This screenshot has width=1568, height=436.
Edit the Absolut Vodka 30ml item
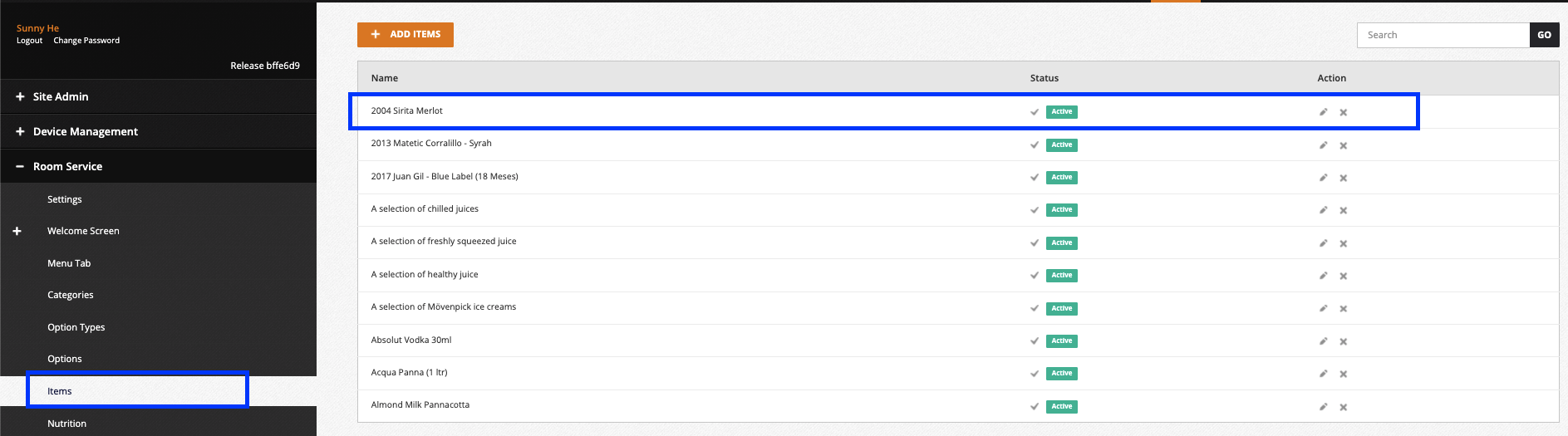point(1323,341)
